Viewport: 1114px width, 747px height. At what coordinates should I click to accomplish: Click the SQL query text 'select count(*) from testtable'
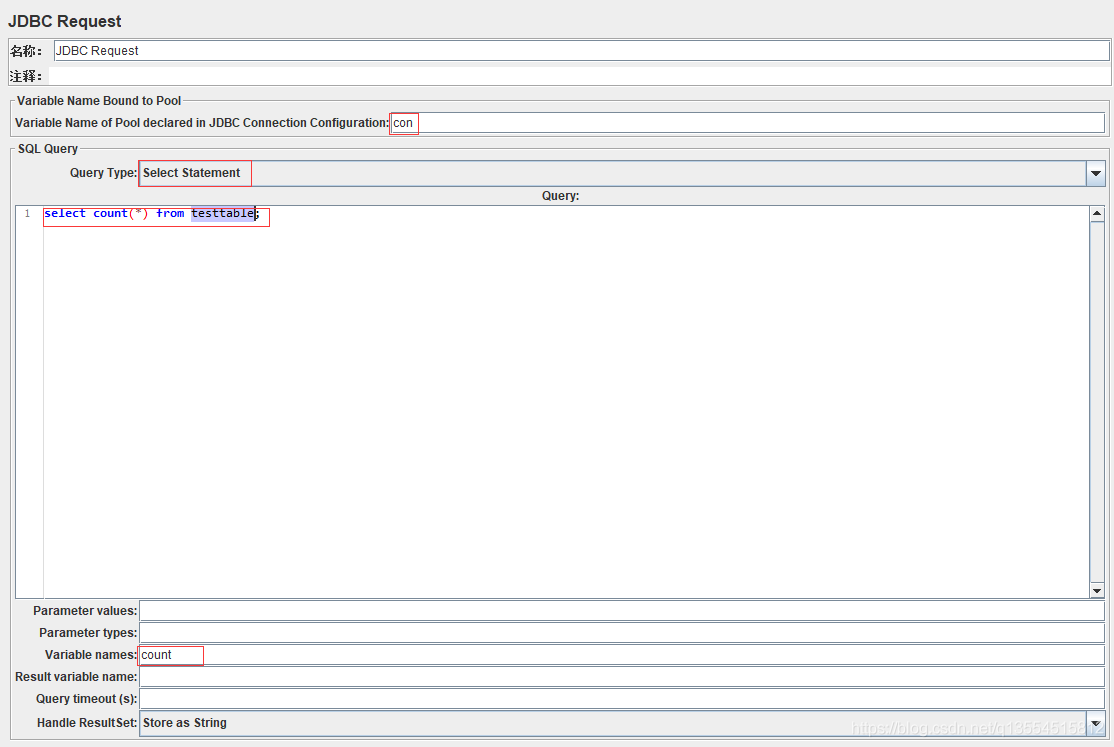click(x=151, y=213)
